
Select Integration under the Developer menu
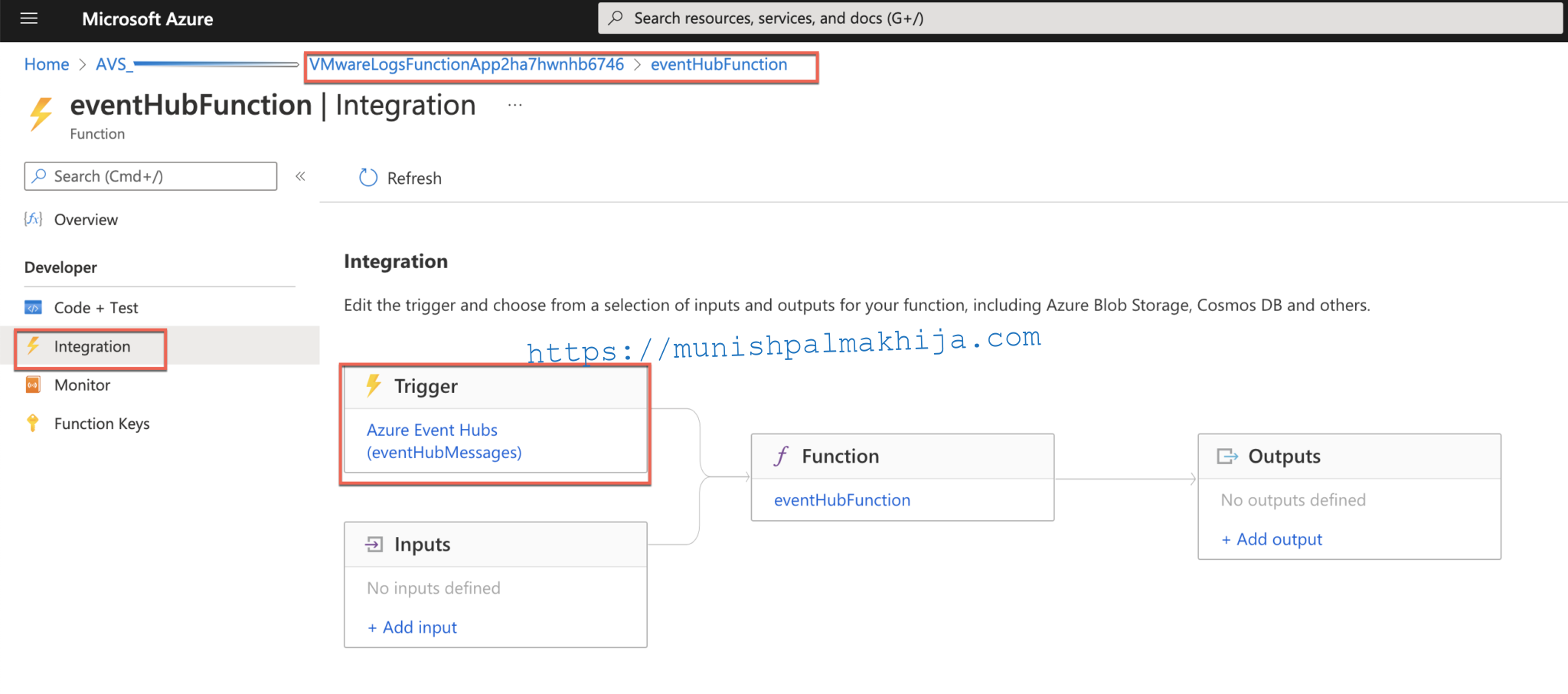(91, 346)
